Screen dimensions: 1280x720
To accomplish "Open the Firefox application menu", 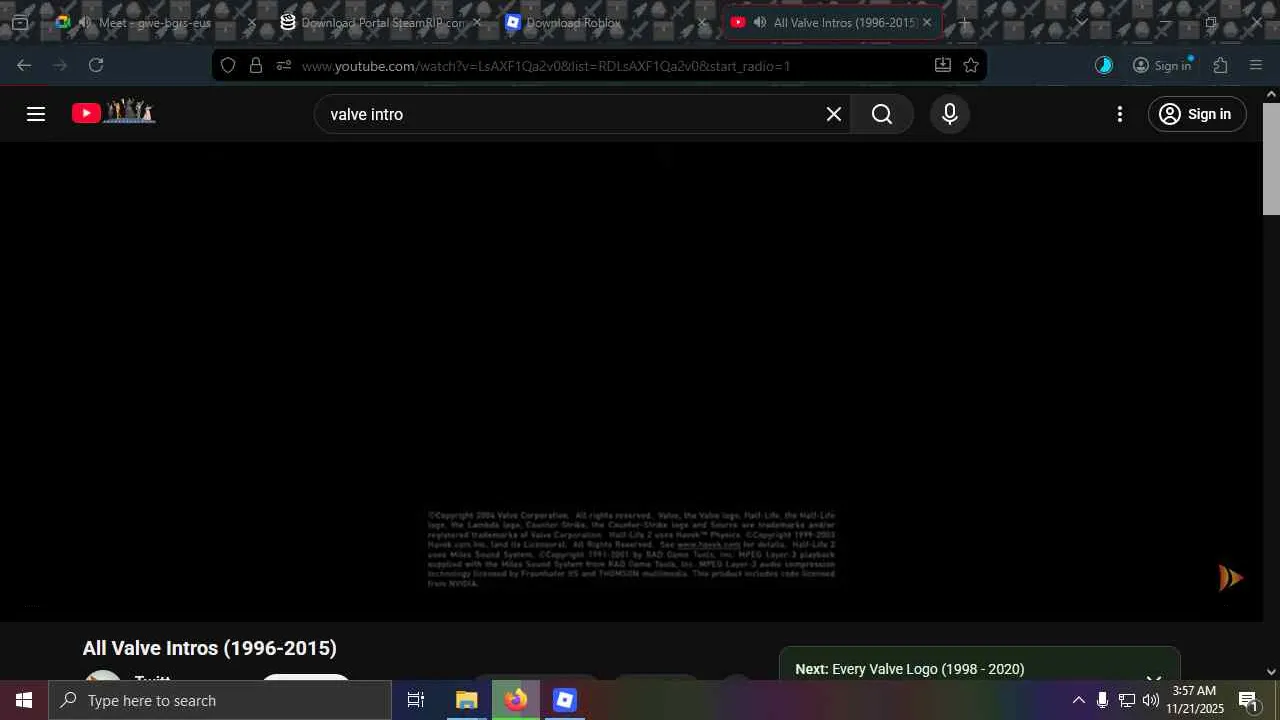I will tap(1256, 65).
